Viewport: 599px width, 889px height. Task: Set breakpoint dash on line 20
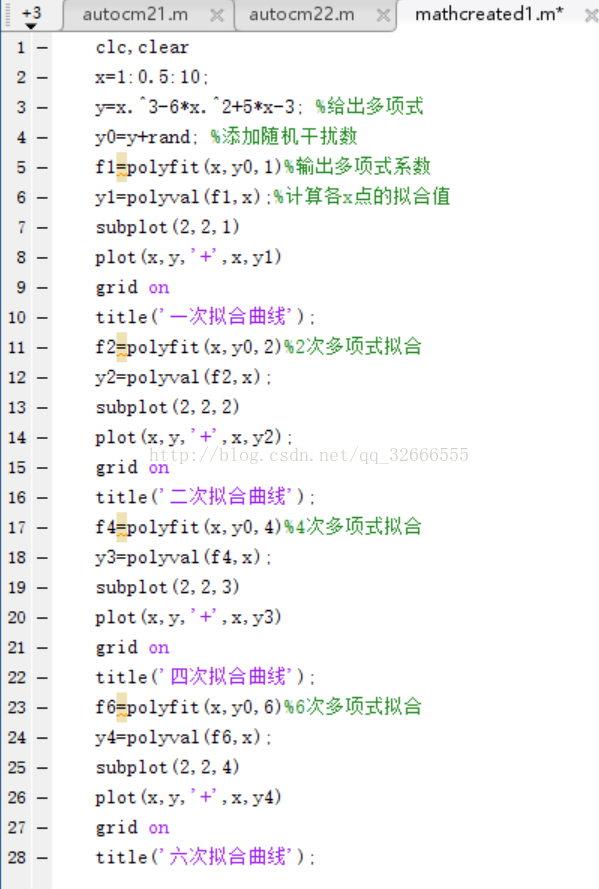(42, 617)
